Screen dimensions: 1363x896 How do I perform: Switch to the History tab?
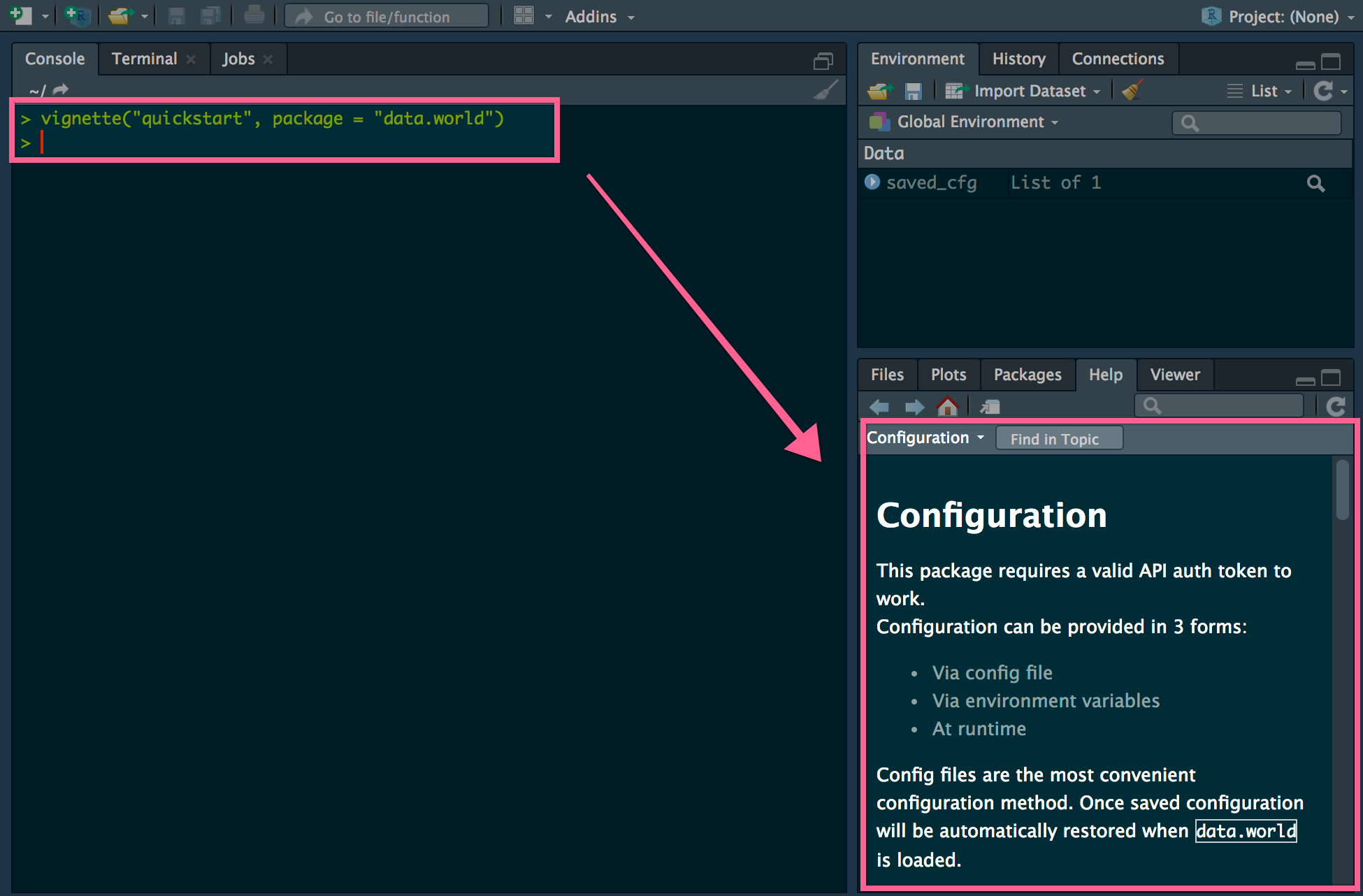(x=1018, y=59)
